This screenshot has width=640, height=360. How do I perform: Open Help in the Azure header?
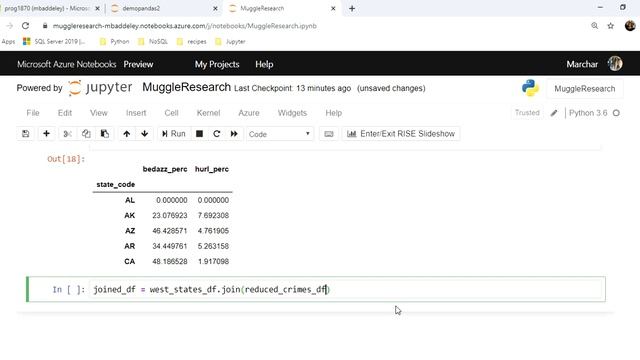tap(264, 64)
